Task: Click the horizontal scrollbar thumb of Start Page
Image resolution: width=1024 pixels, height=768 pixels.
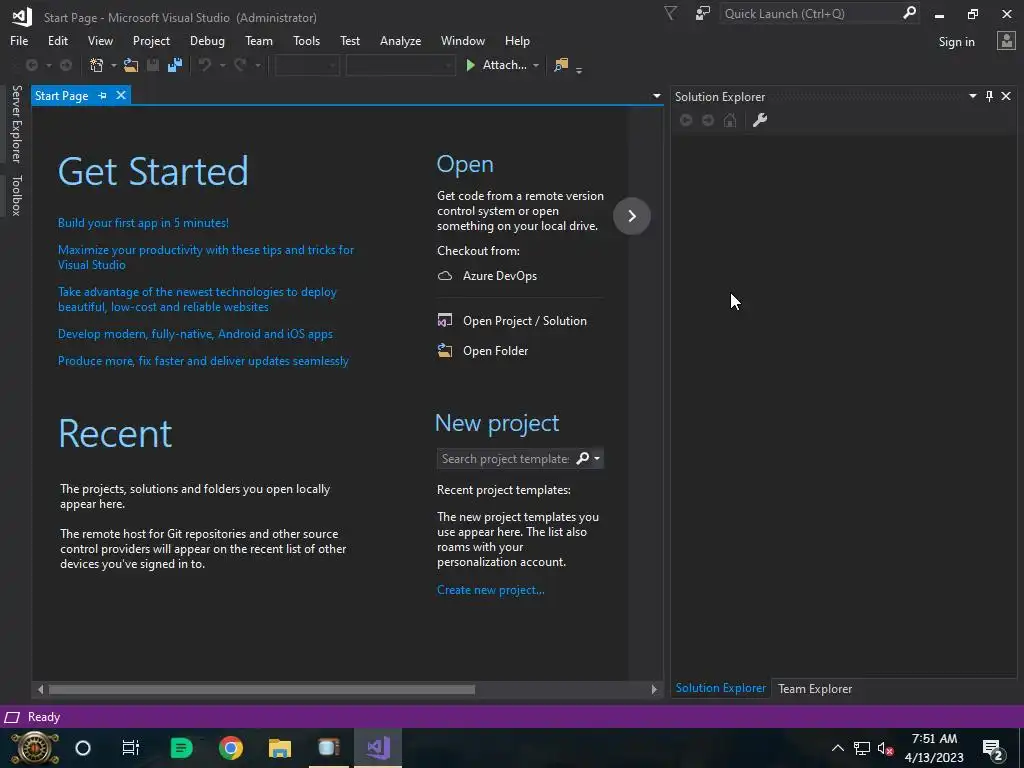Action: pyautogui.click(x=262, y=689)
